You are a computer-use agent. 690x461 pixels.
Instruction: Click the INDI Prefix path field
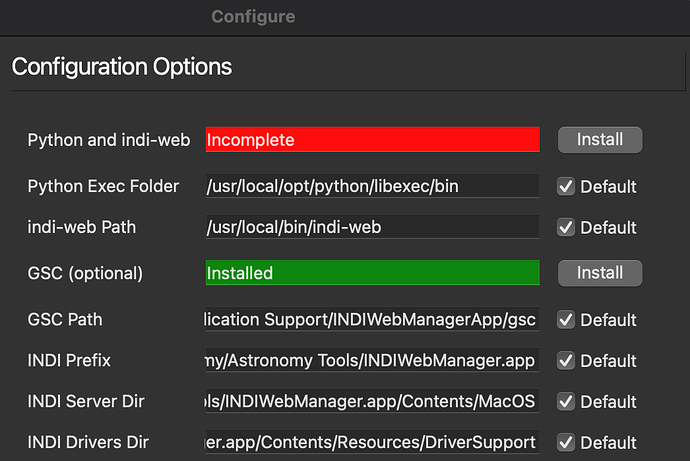372,360
